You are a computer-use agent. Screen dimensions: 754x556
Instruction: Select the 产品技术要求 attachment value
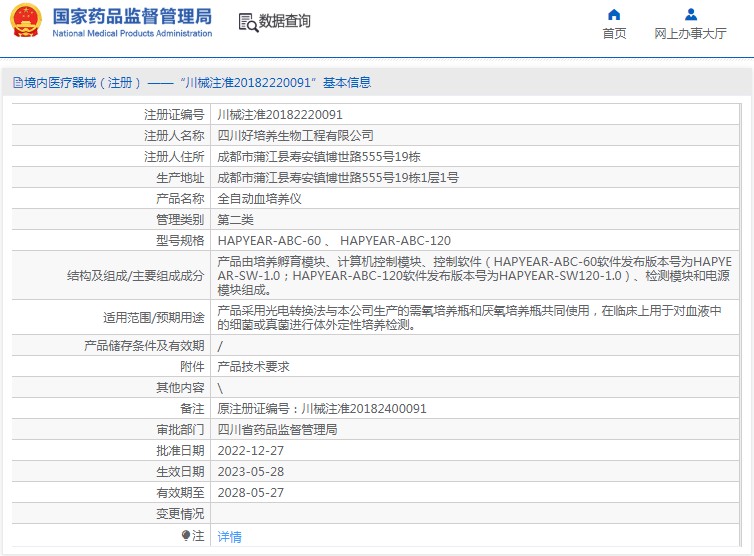253,366
